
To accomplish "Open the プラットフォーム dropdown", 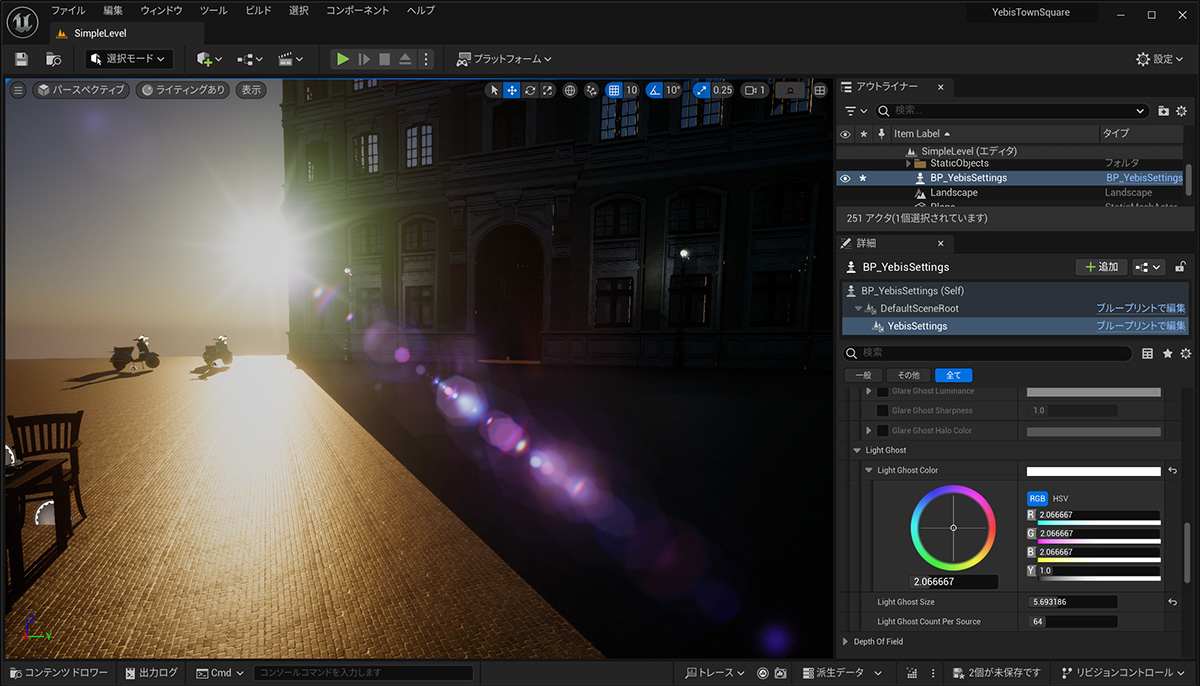I will (x=504, y=59).
